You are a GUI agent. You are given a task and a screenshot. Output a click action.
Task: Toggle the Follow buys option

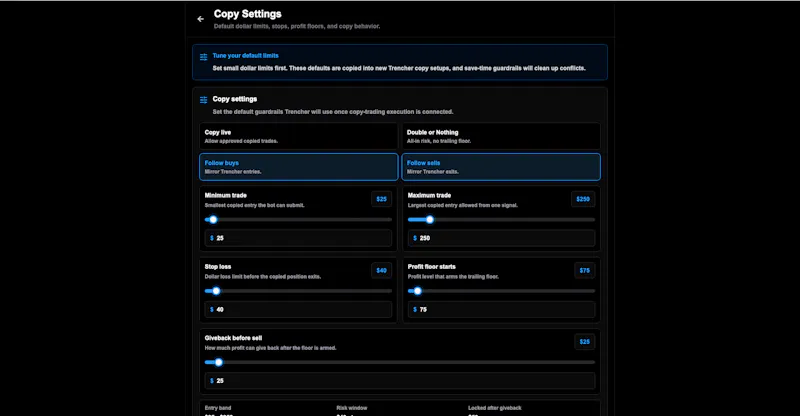[298, 167]
